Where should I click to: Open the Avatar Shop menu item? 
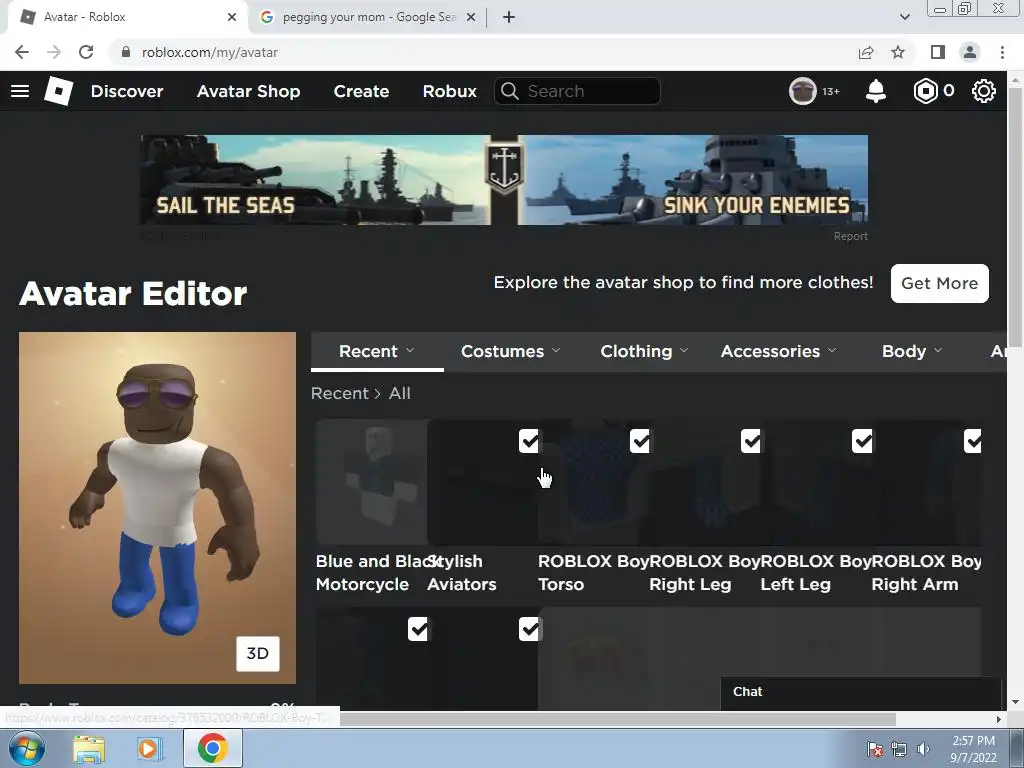(x=248, y=91)
